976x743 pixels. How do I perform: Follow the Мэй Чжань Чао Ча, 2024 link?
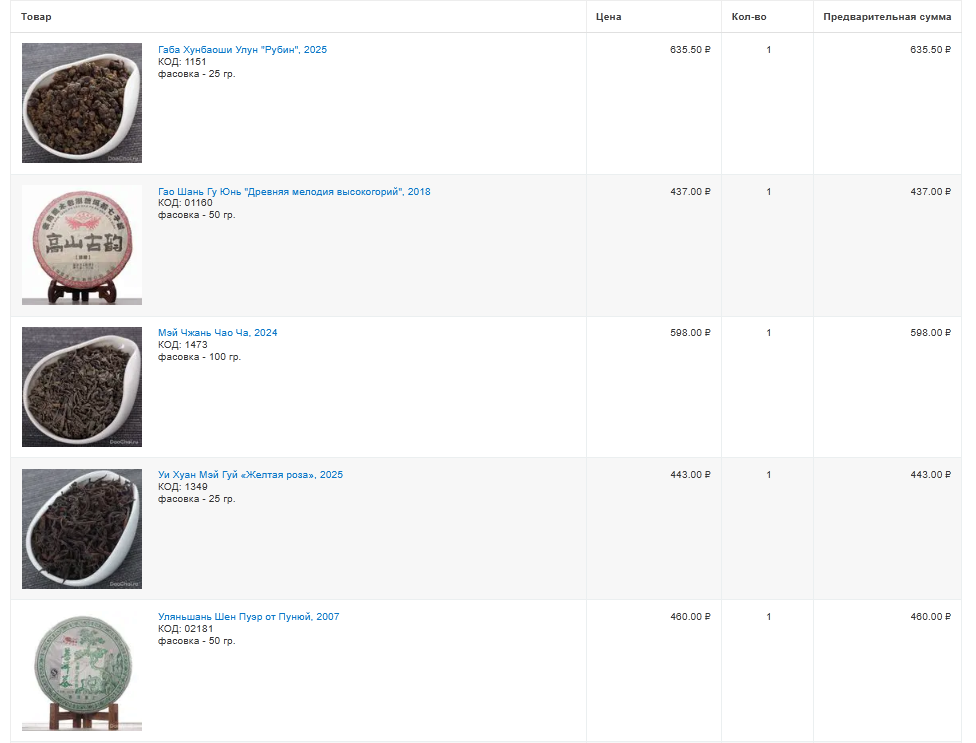click(217, 333)
